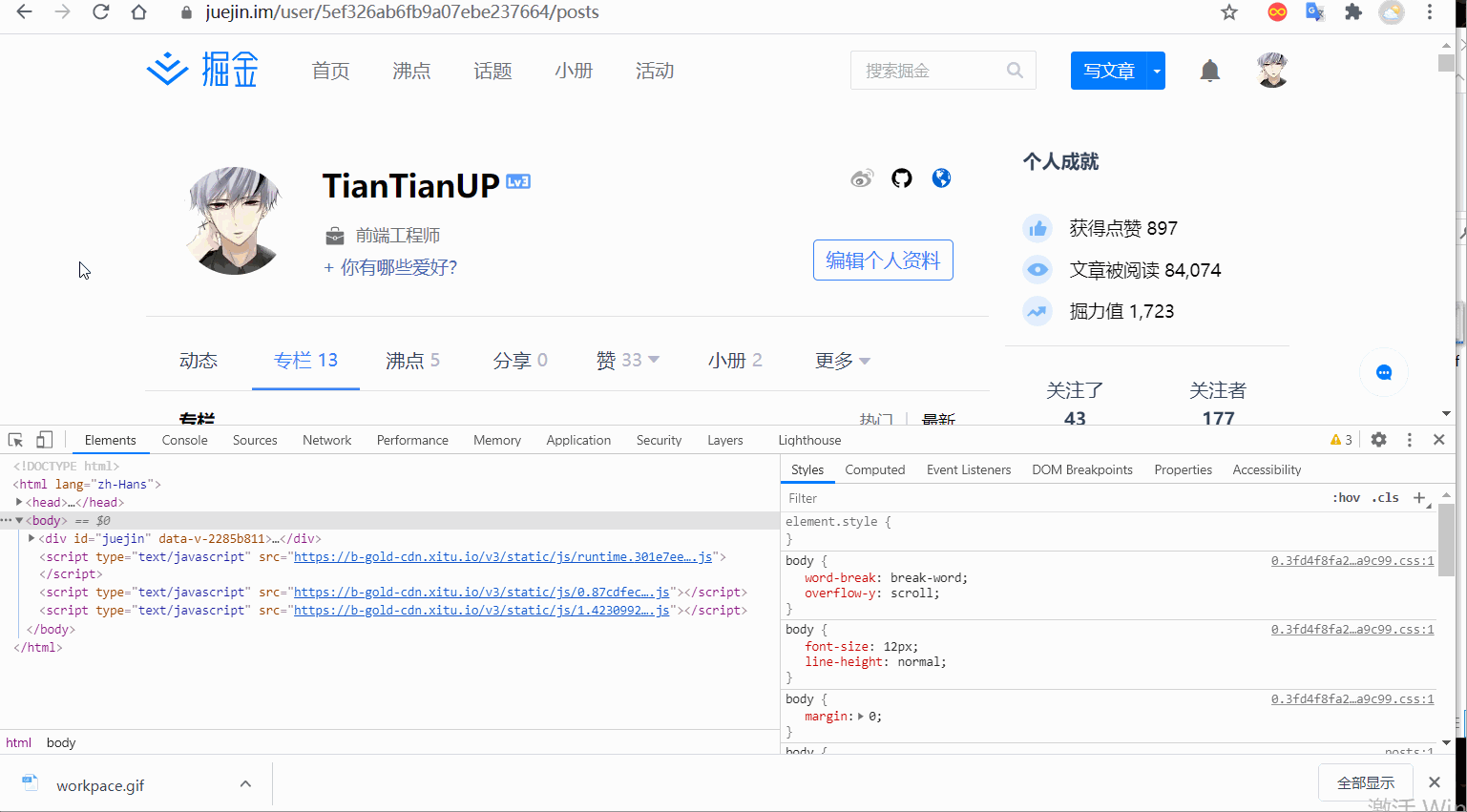The height and width of the screenshot is (812, 1467).
Task: Open DevTools settings gear
Action: (x=1379, y=440)
